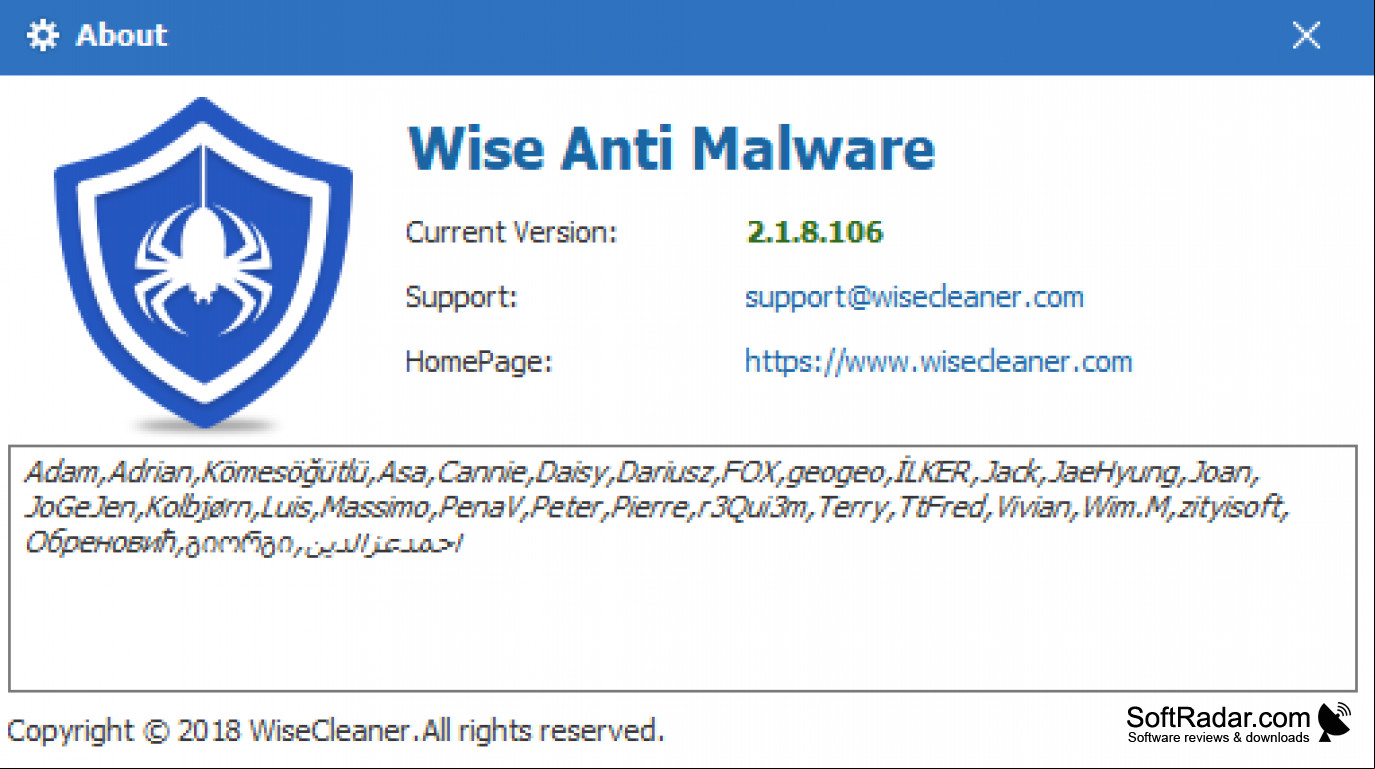This screenshot has width=1375, height=769.
Task: Close the About dialog with the X
Action: pyautogui.click(x=1306, y=36)
